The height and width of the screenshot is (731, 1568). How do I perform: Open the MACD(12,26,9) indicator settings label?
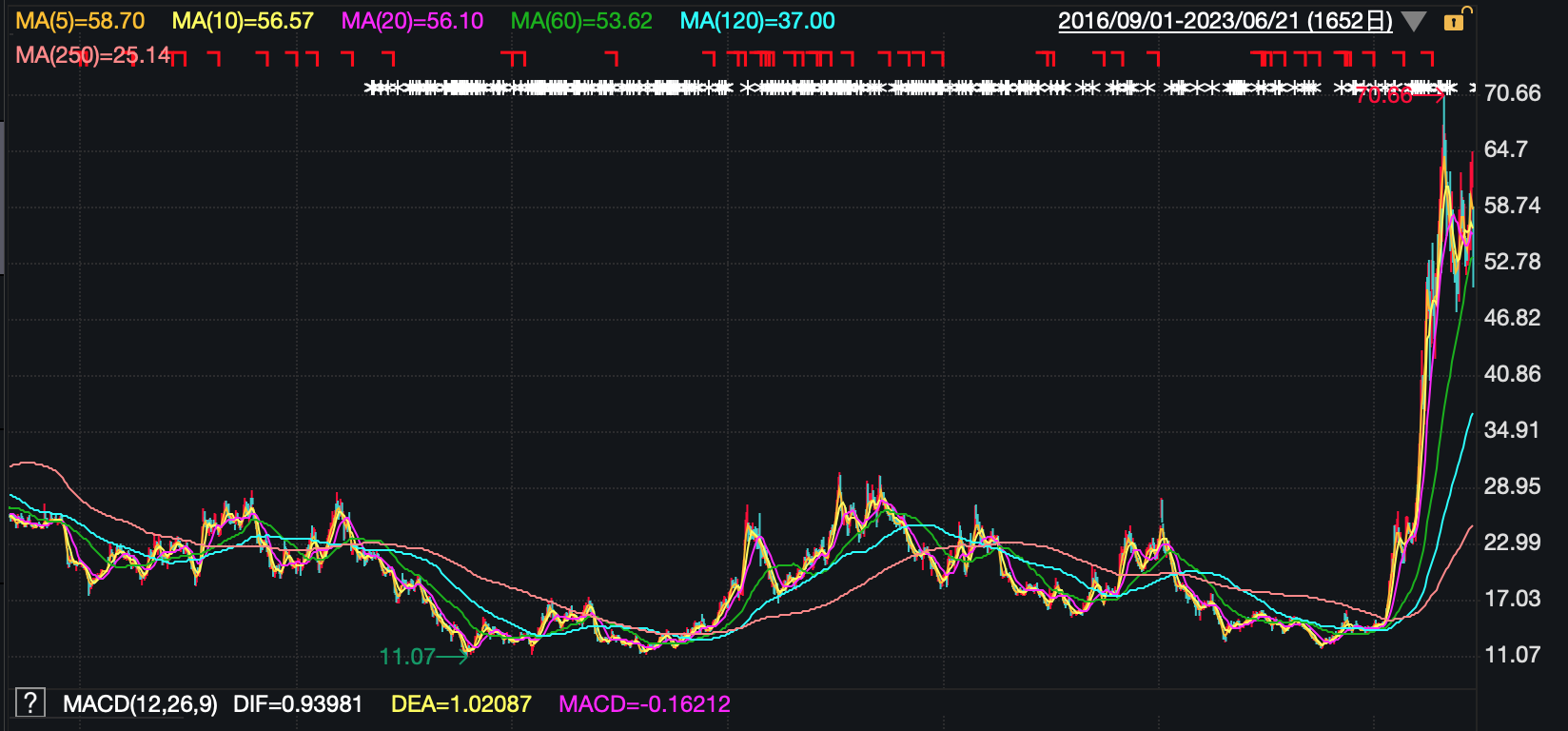point(140,704)
